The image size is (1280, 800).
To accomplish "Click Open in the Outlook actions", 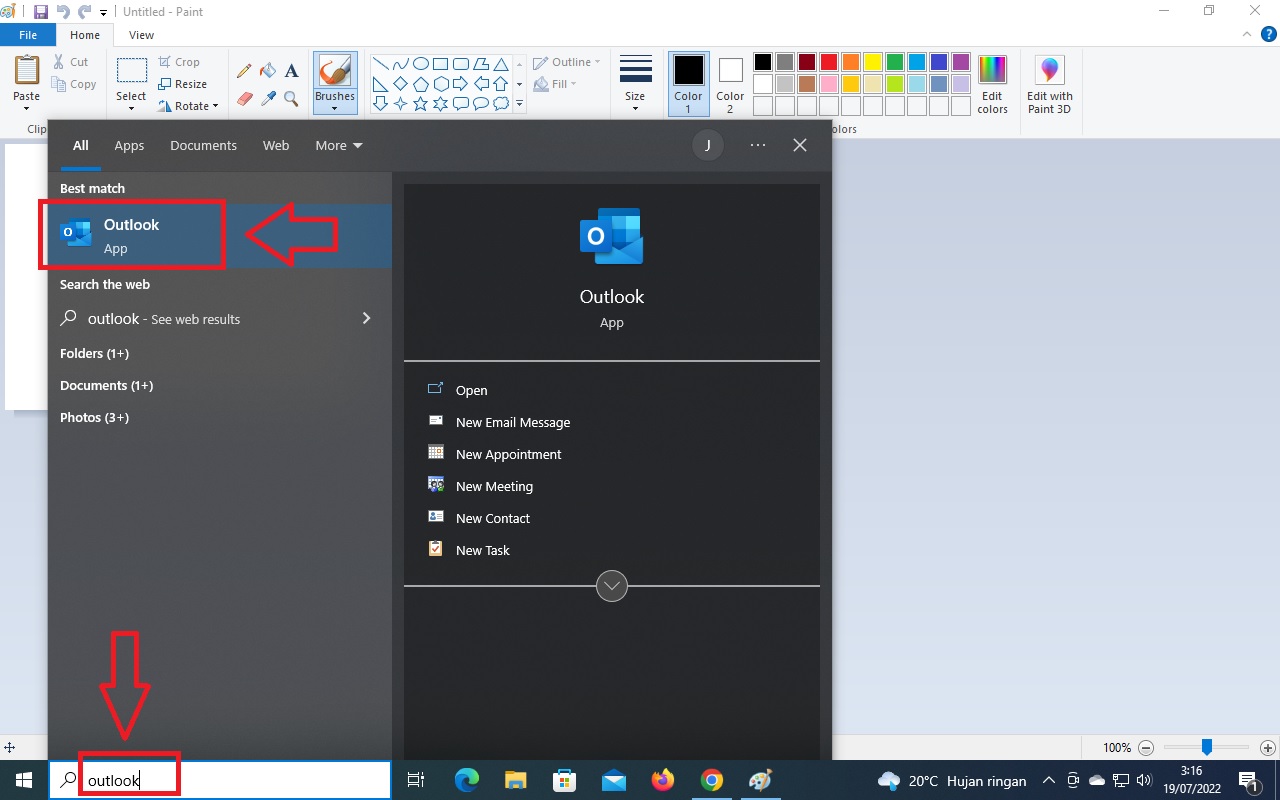I will point(471,391).
